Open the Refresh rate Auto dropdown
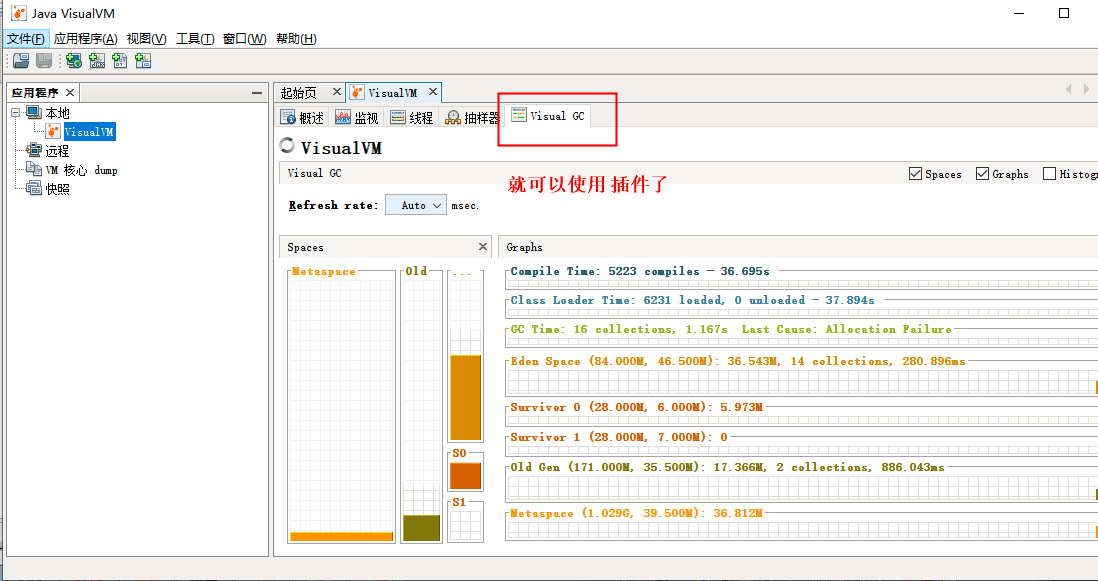Image resolution: width=1098 pixels, height=581 pixels. [416, 205]
